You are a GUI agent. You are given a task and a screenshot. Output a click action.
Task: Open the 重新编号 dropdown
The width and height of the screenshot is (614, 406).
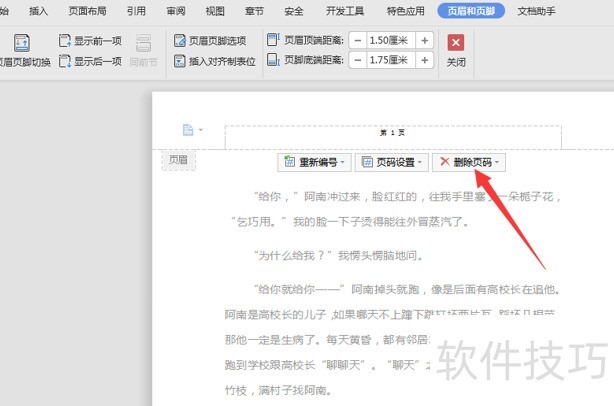[x=314, y=162]
